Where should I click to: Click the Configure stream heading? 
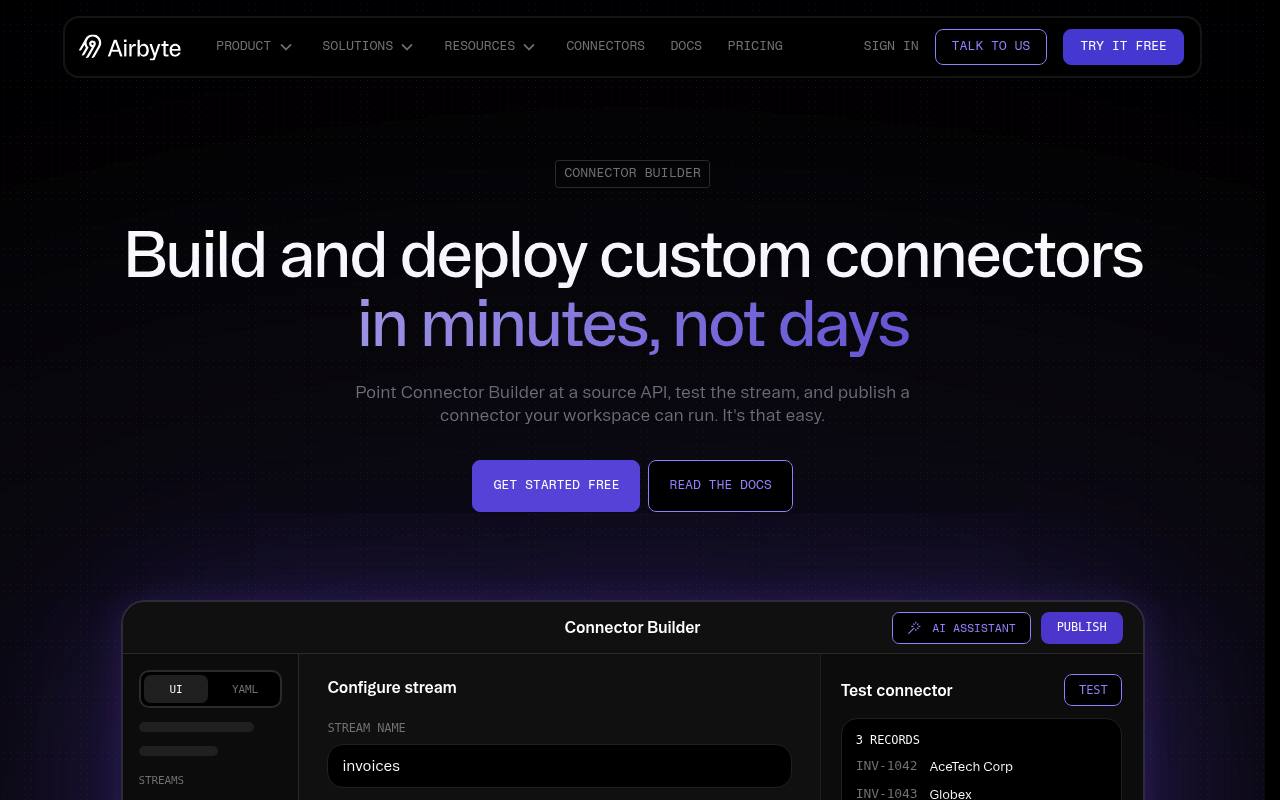coord(392,688)
